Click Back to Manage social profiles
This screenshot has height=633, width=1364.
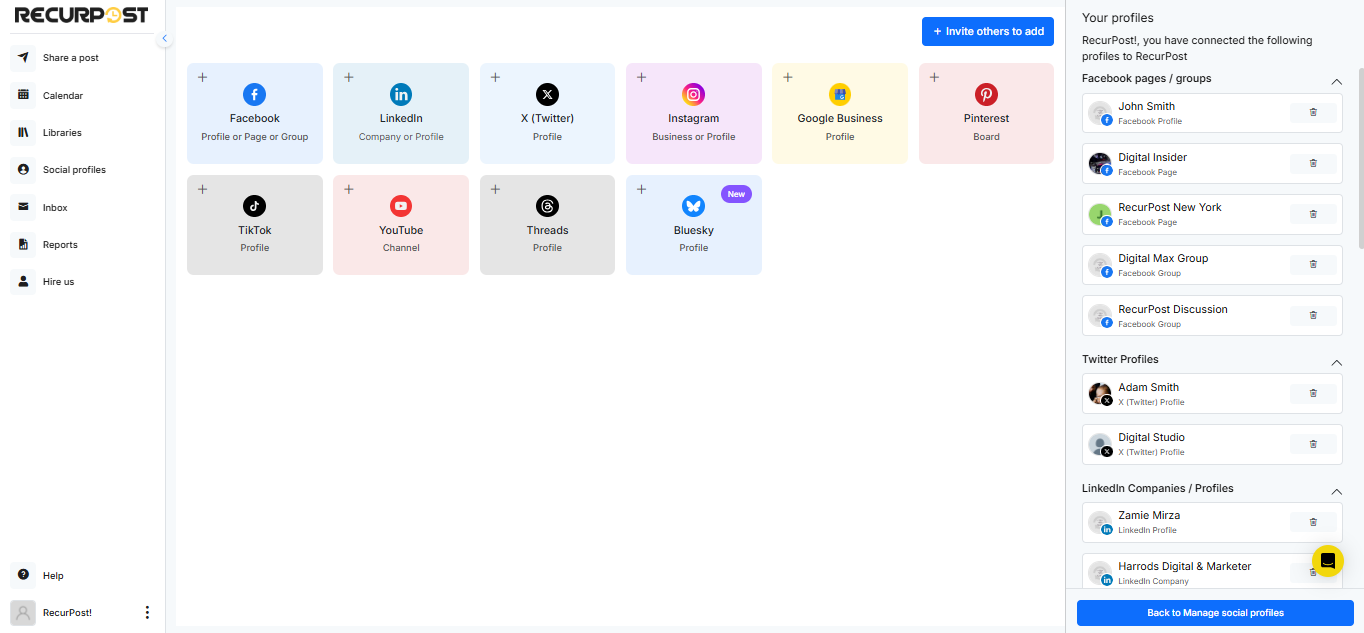point(1215,613)
